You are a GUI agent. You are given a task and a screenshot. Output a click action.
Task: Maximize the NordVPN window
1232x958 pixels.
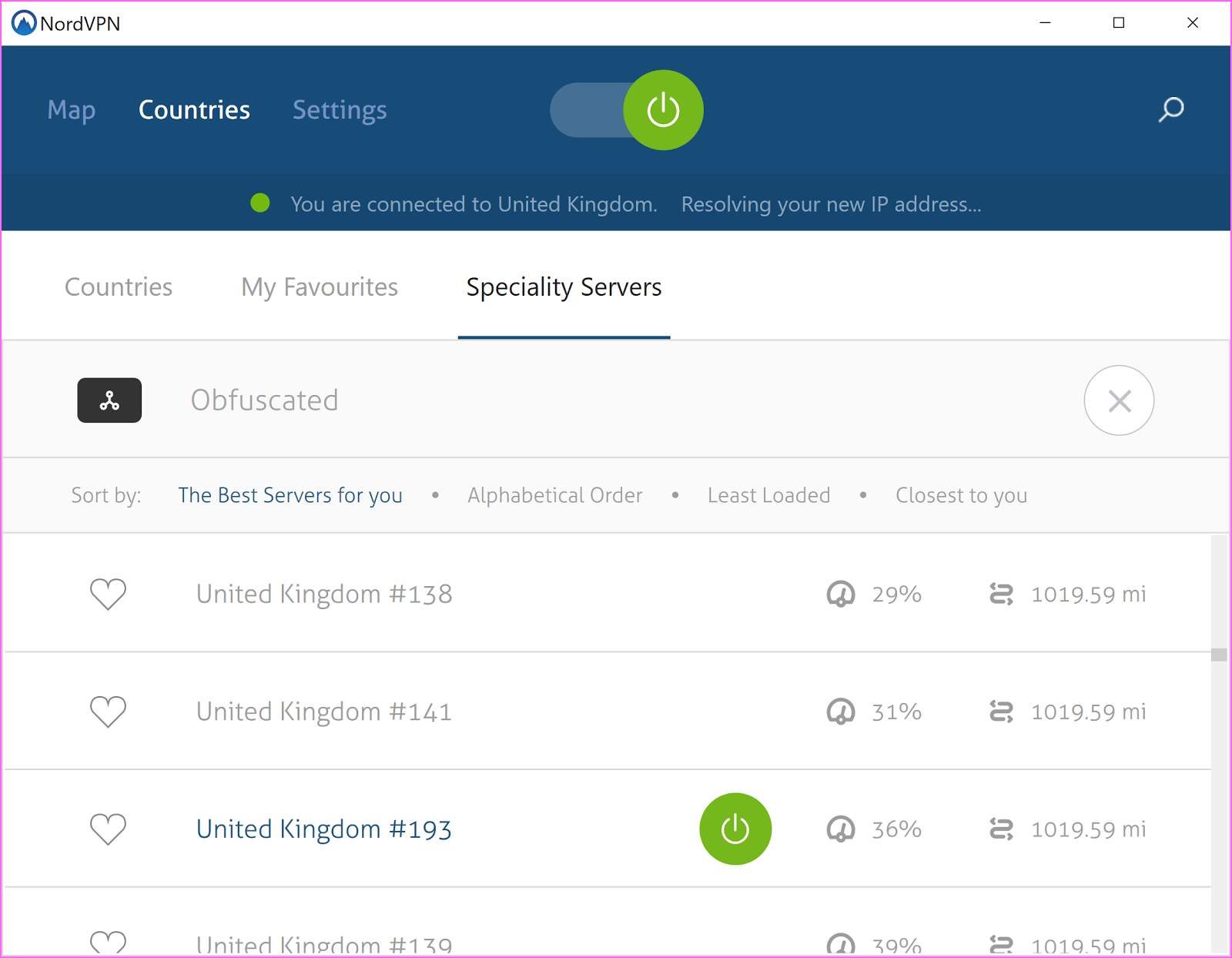[1119, 23]
